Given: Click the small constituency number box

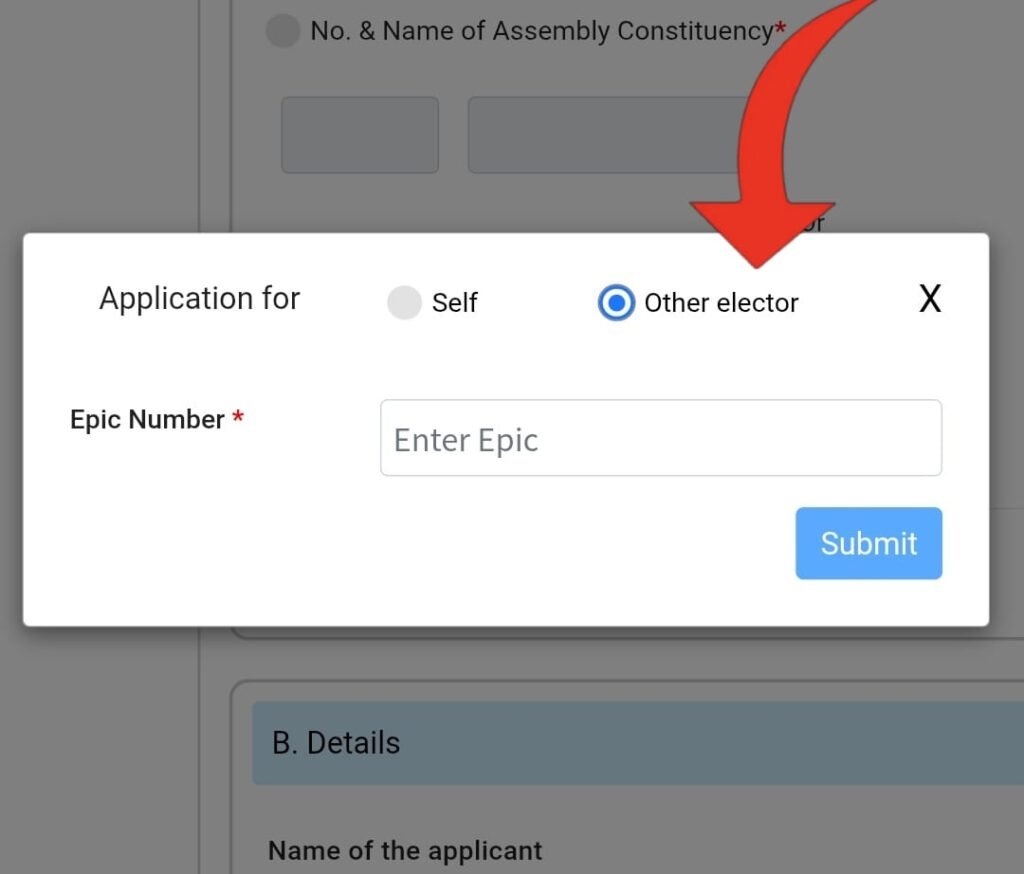Looking at the screenshot, I should coord(360,135).
